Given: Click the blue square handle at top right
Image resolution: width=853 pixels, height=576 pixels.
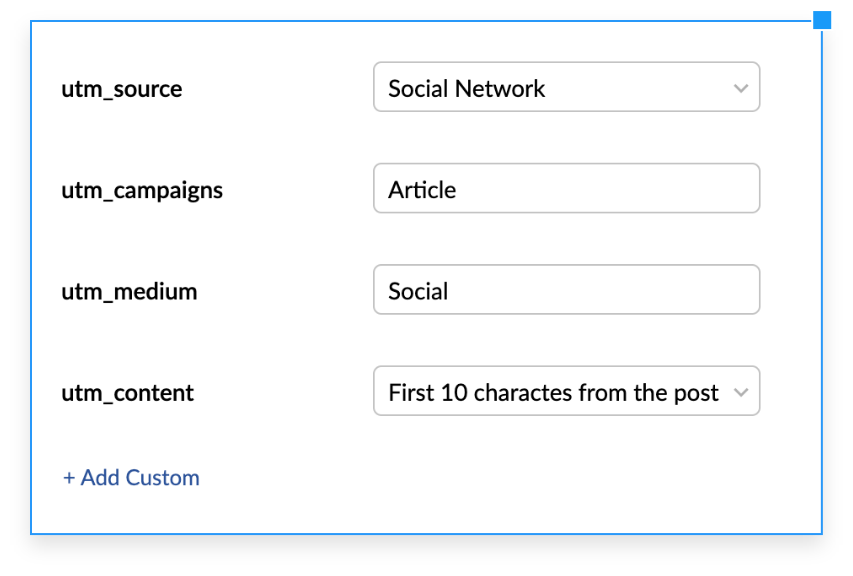Looking at the screenshot, I should [822, 20].
